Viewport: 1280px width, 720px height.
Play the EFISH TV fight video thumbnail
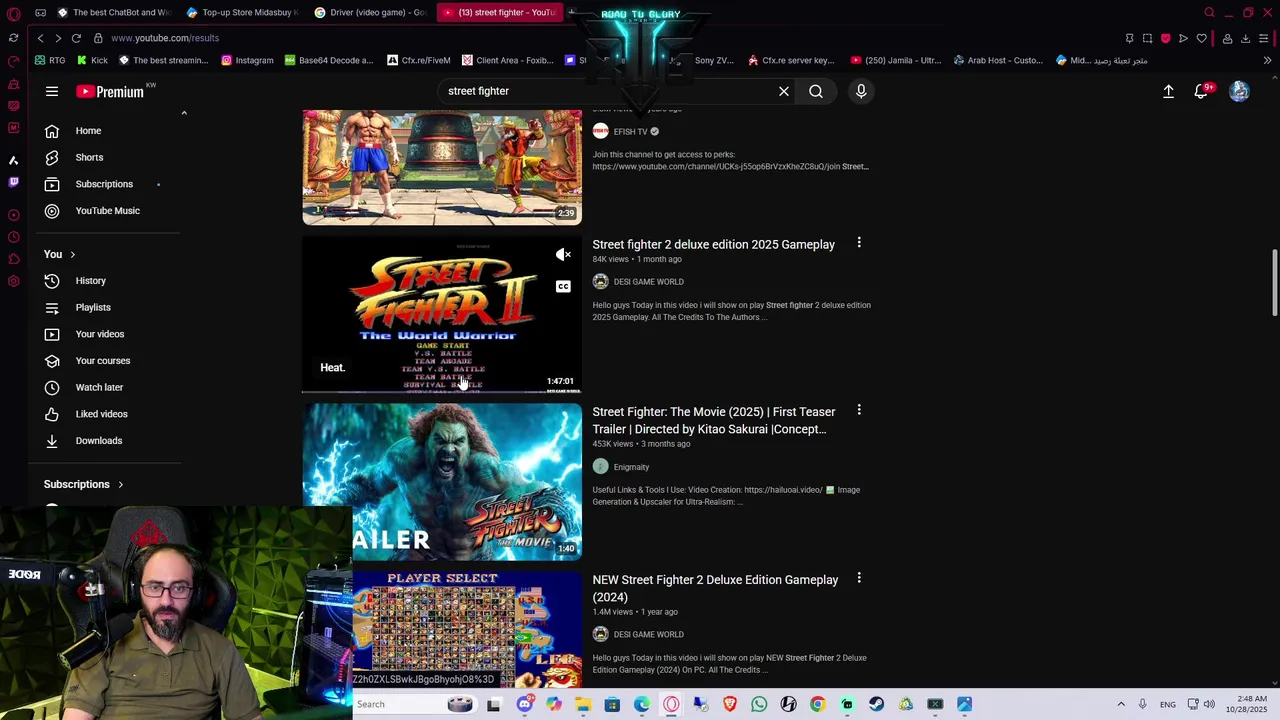tap(442, 167)
